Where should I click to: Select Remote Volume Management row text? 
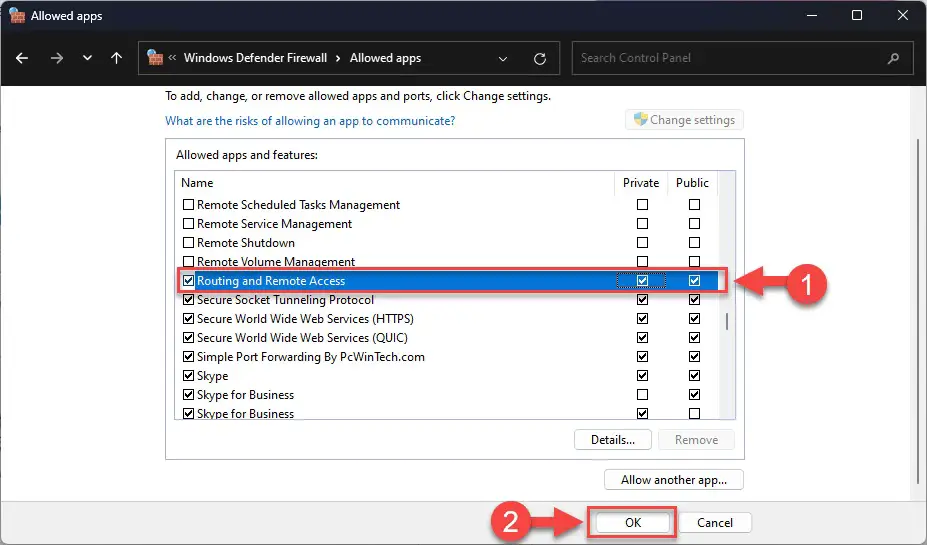click(275, 261)
